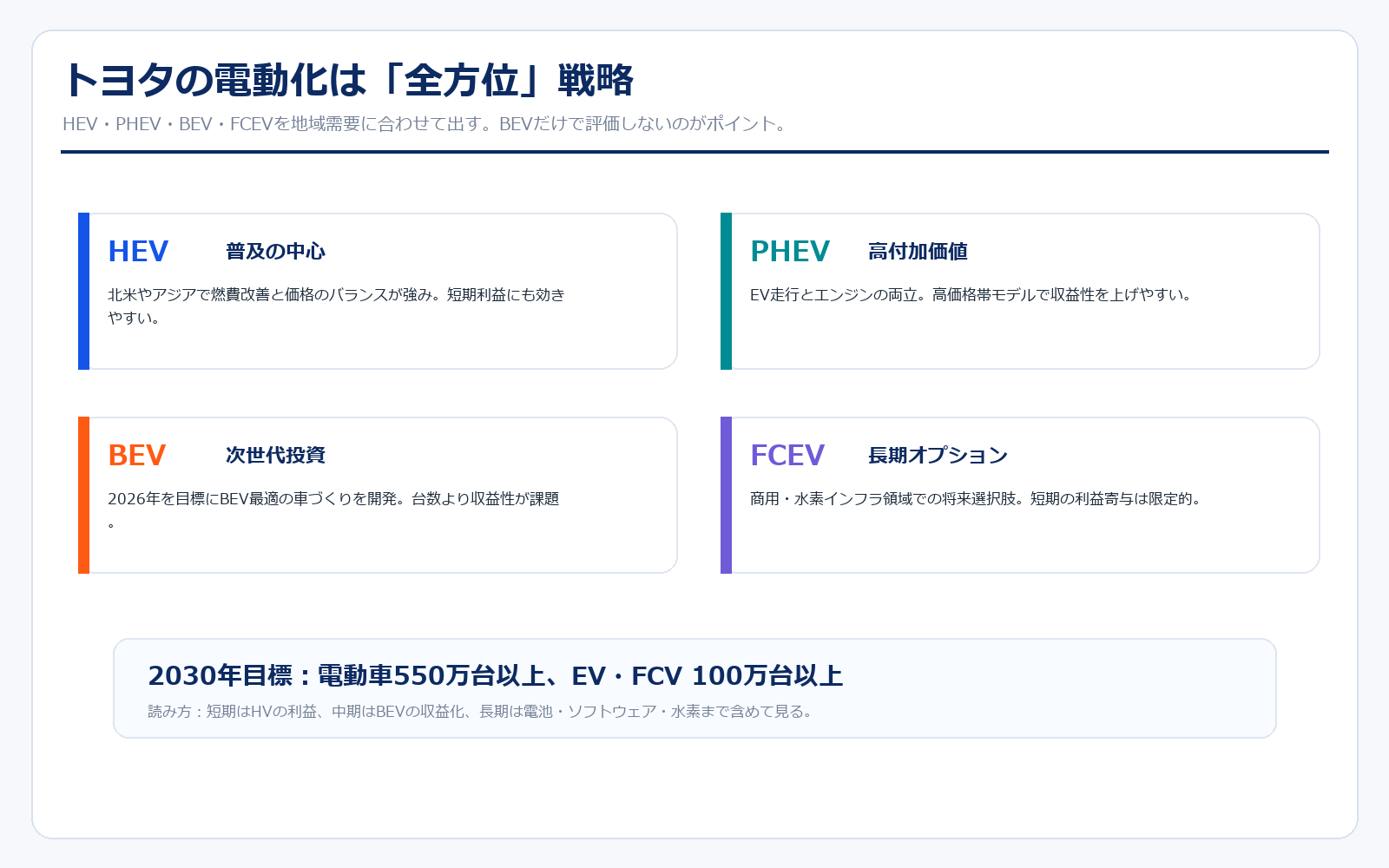Select the BEV description mentioning 2026年

point(333,510)
